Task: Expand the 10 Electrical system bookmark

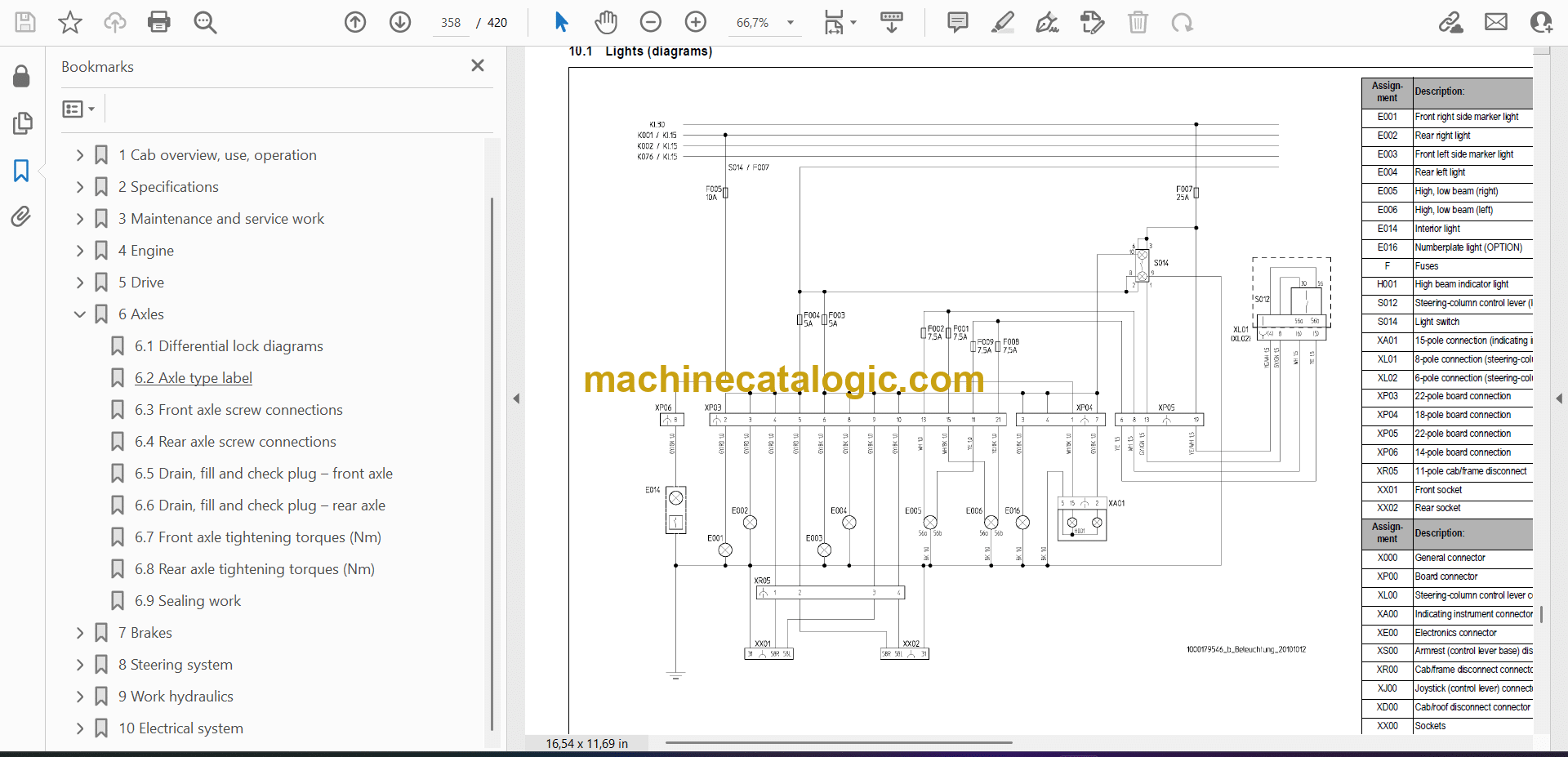Action: pyautogui.click(x=80, y=728)
